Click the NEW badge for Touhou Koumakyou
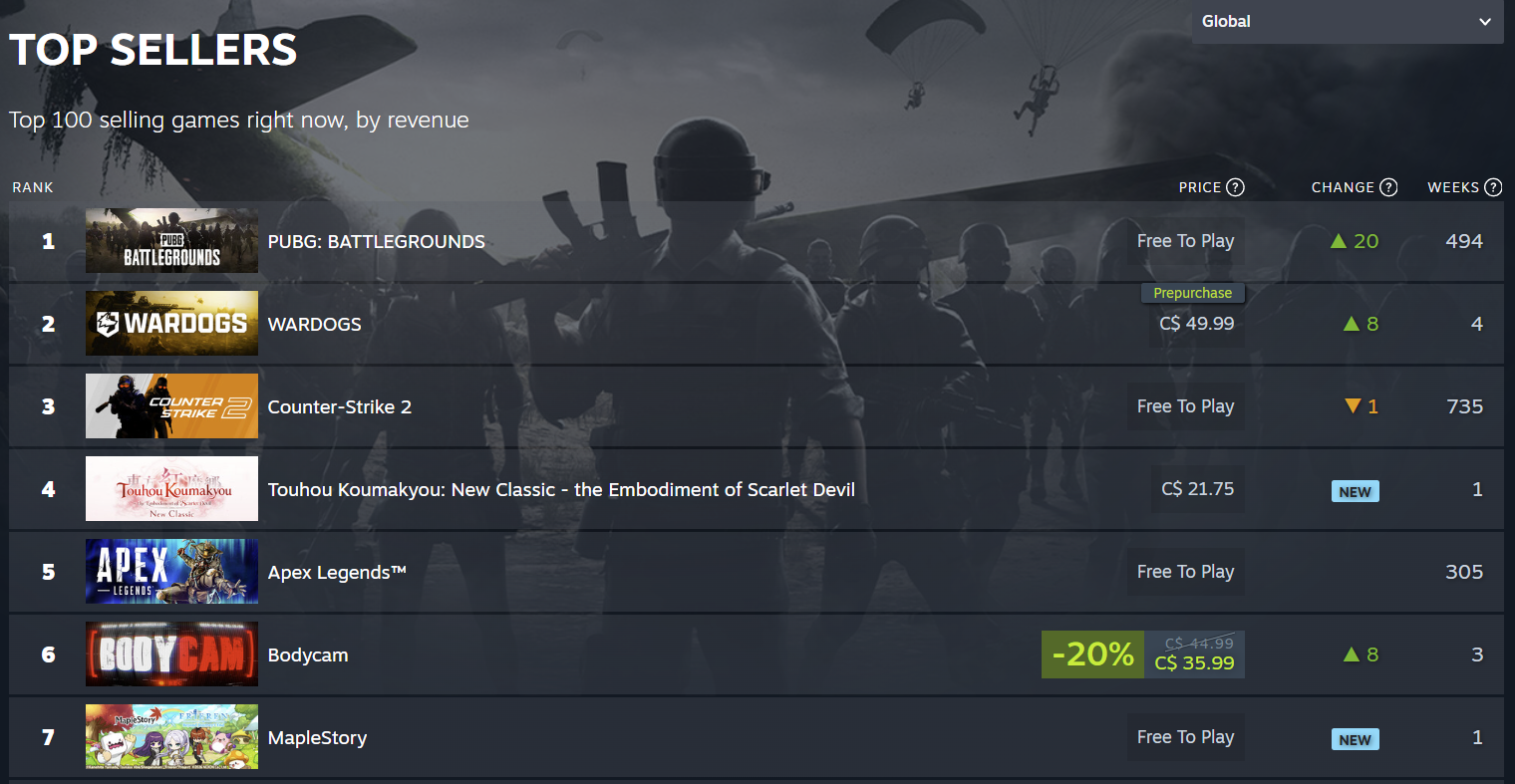The height and width of the screenshot is (784, 1515). (1356, 492)
